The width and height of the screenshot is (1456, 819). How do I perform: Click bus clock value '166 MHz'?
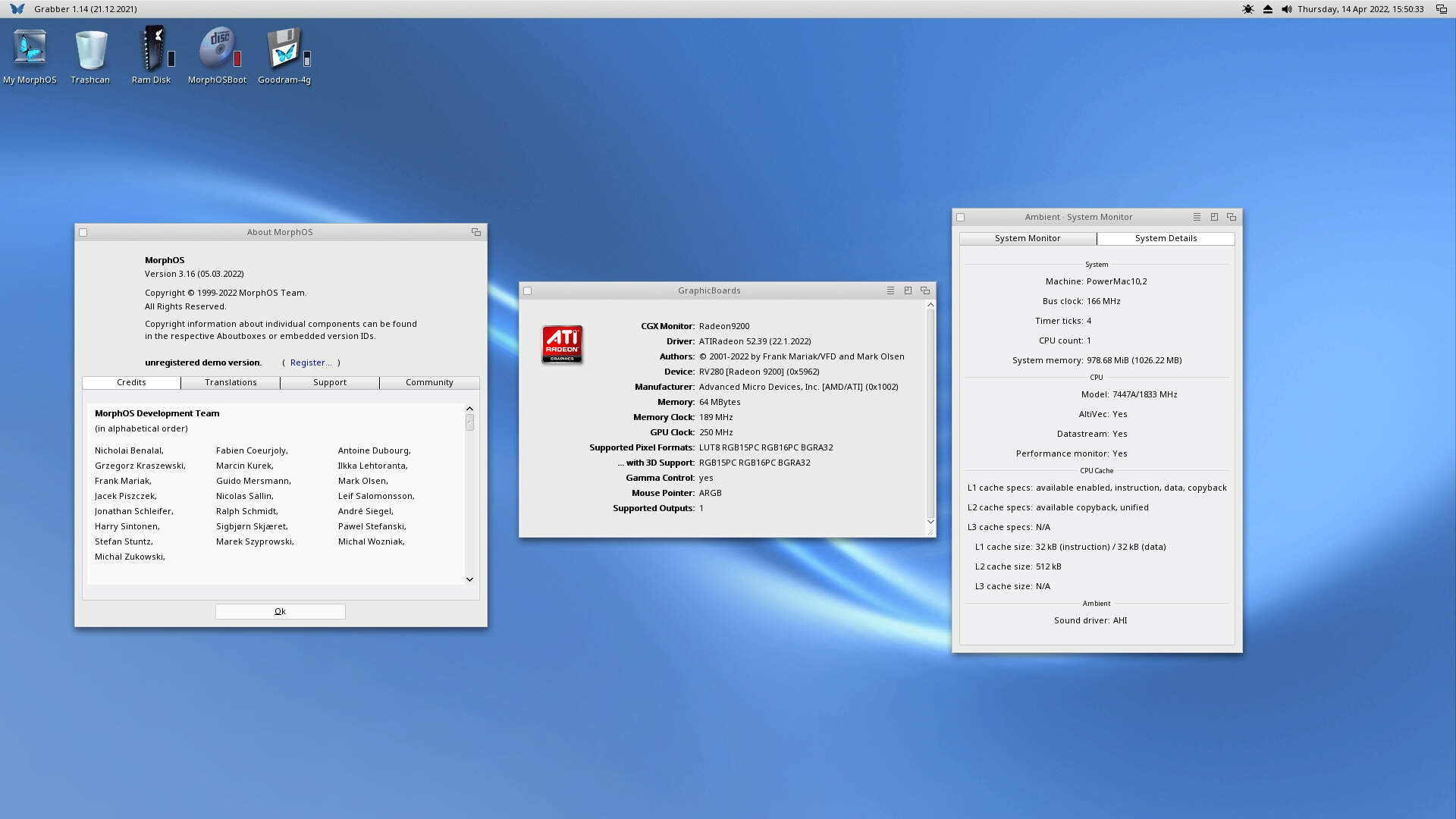1103,301
